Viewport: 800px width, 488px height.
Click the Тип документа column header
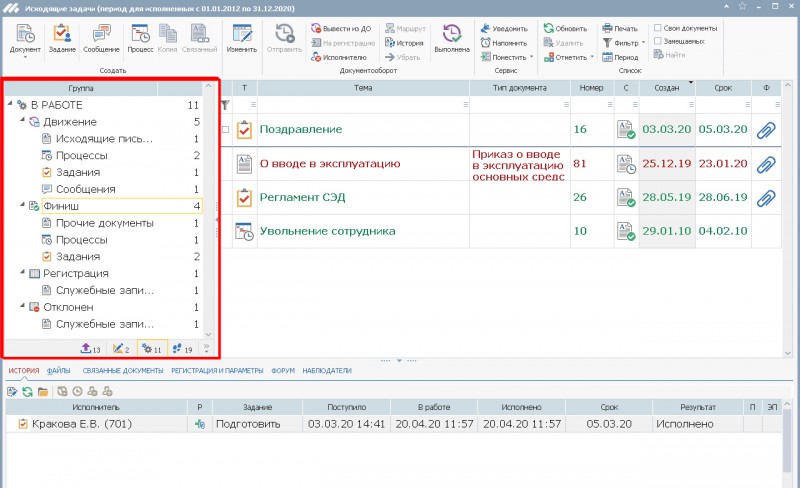519,88
